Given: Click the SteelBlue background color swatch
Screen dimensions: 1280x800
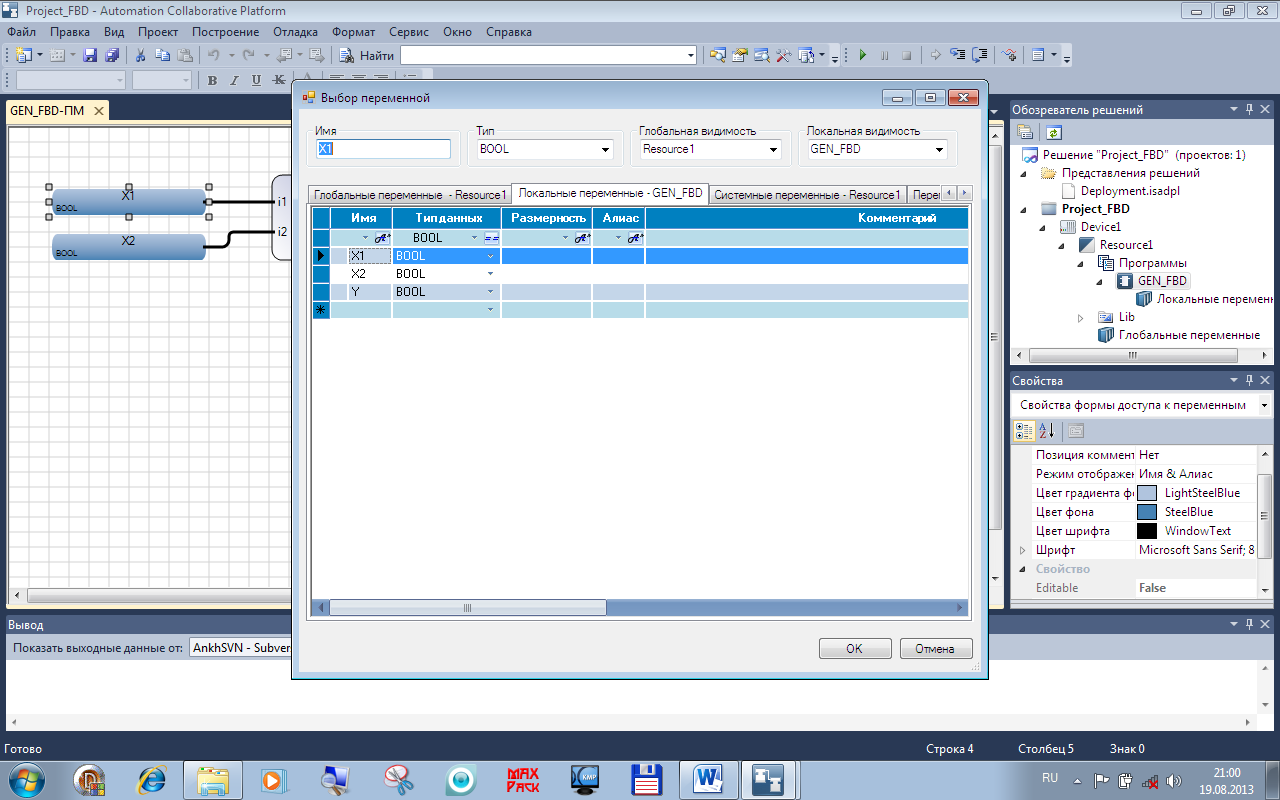Looking at the screenshot, I should pos(1147,512).
